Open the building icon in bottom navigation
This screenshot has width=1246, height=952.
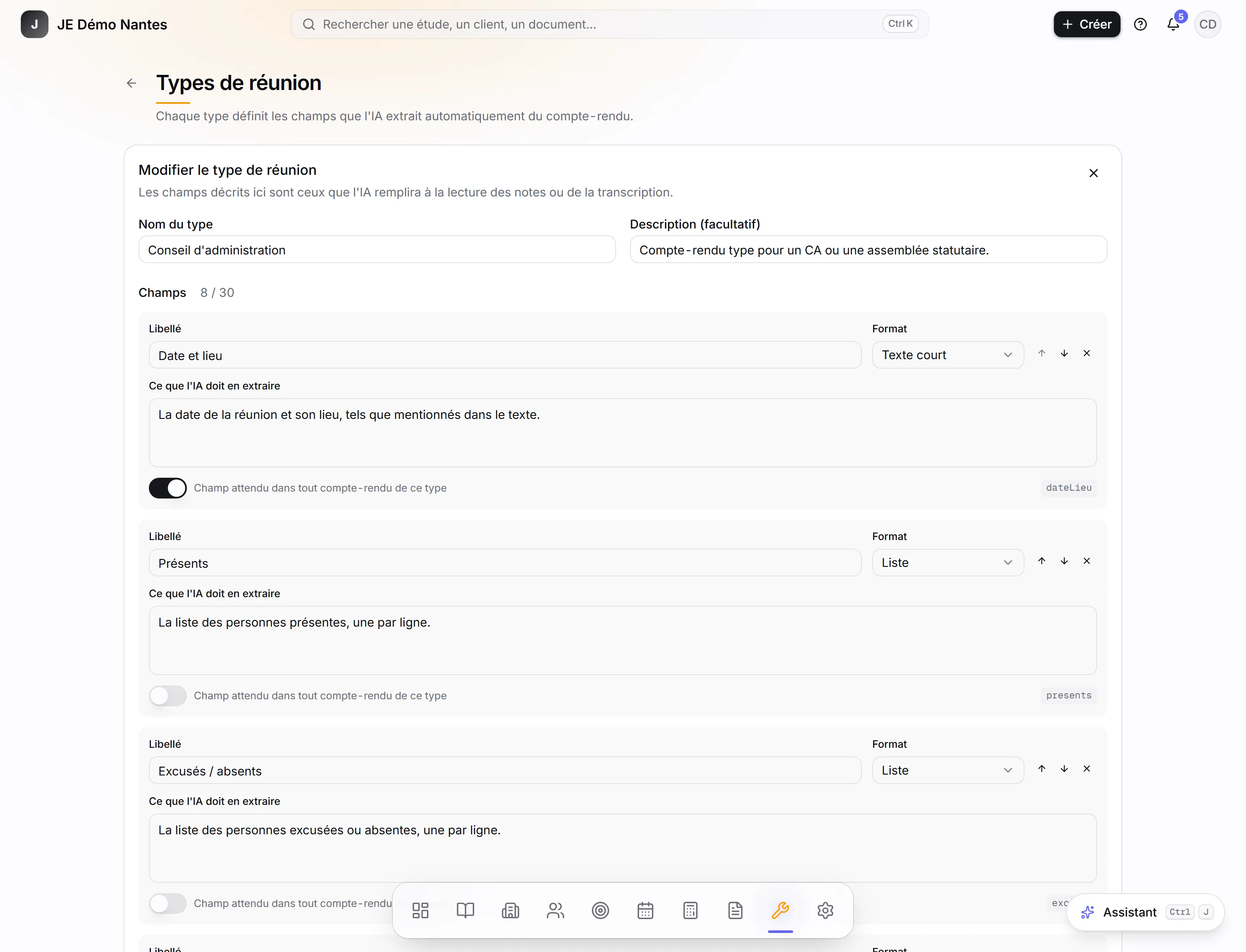point(511,910)
